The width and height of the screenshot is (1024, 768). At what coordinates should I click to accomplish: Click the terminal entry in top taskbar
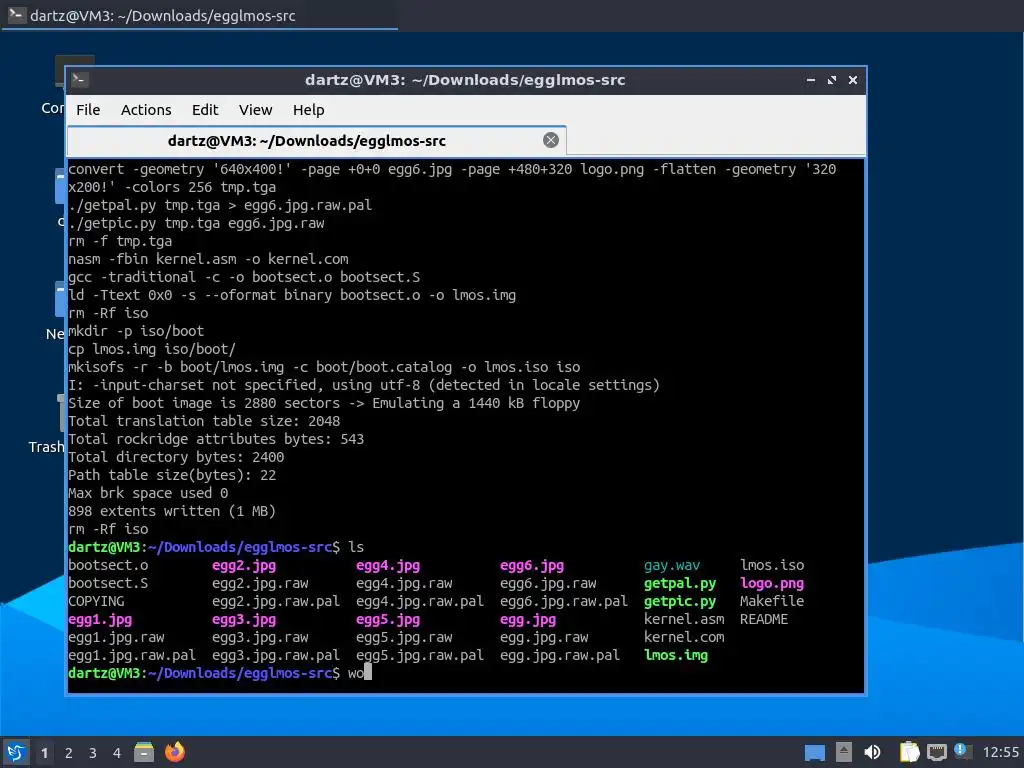pos(199,15)
